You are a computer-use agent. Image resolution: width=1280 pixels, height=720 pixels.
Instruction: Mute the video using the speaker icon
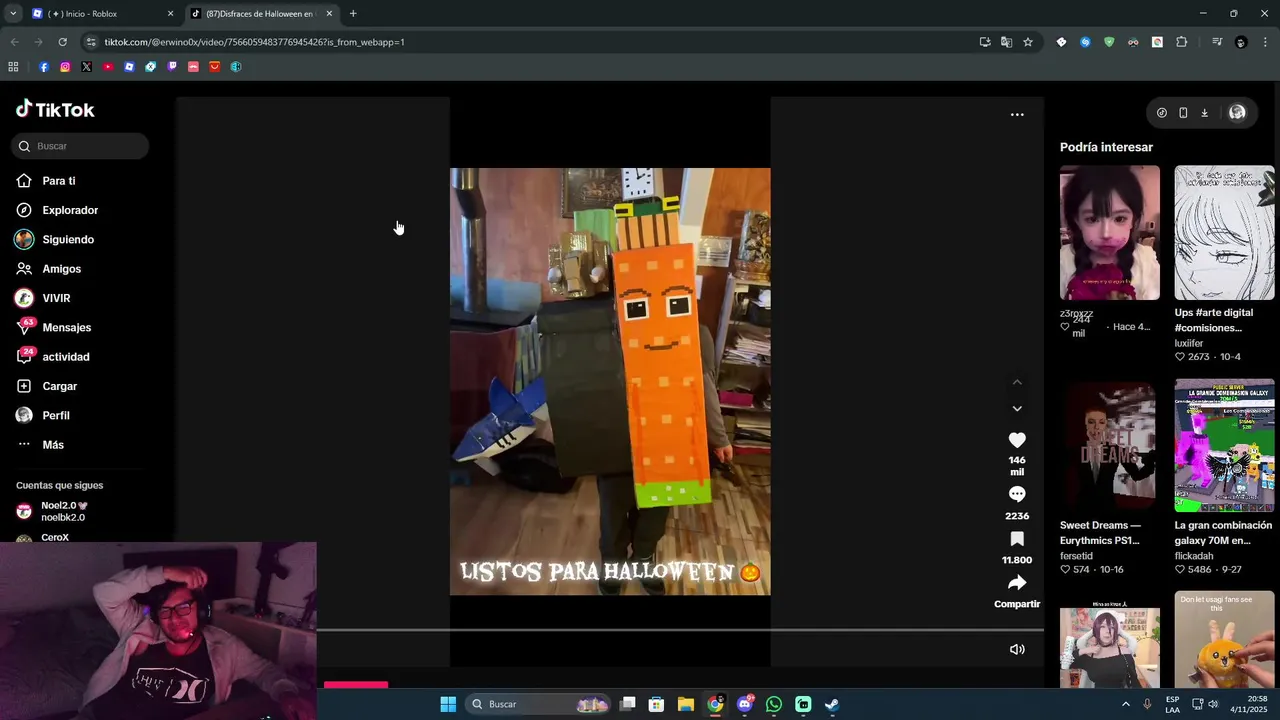(1017, 649)
